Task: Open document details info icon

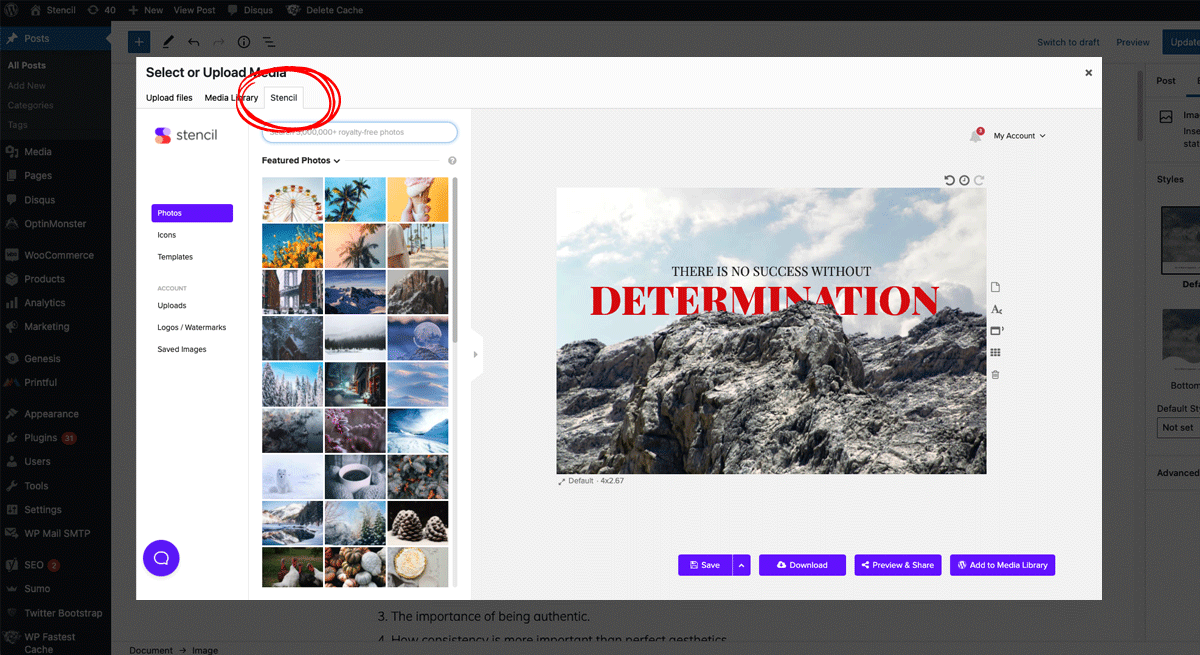Action: 243,42
